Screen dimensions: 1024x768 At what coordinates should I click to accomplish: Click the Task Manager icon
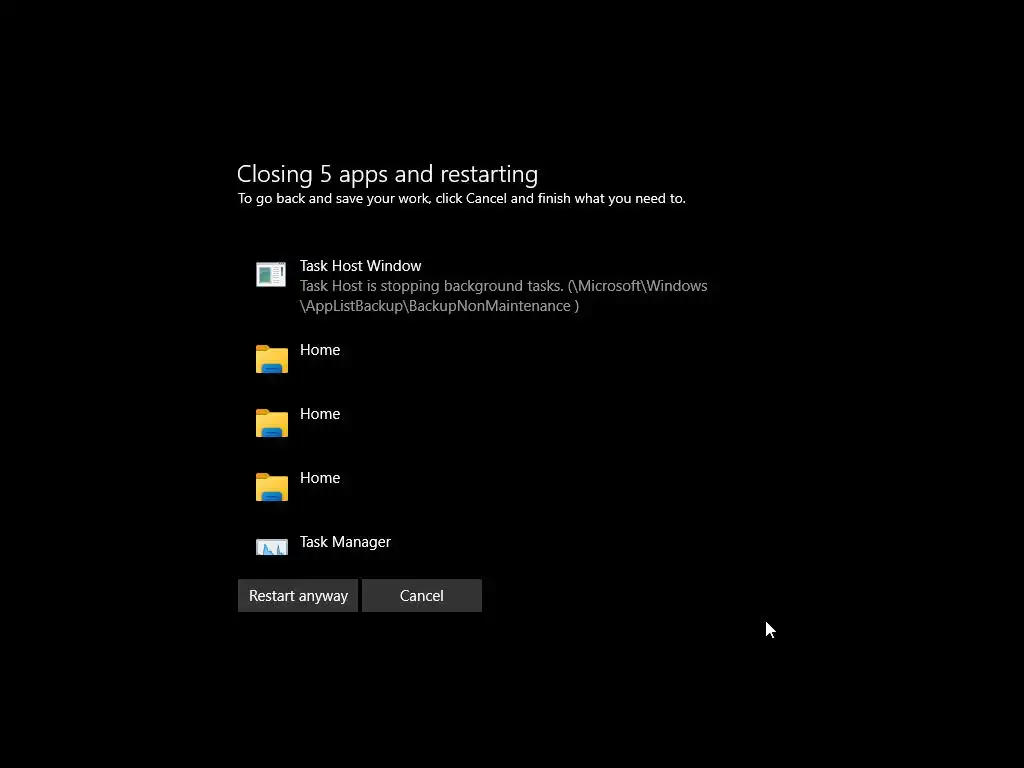pyautogui.click(x=272, y=547)
